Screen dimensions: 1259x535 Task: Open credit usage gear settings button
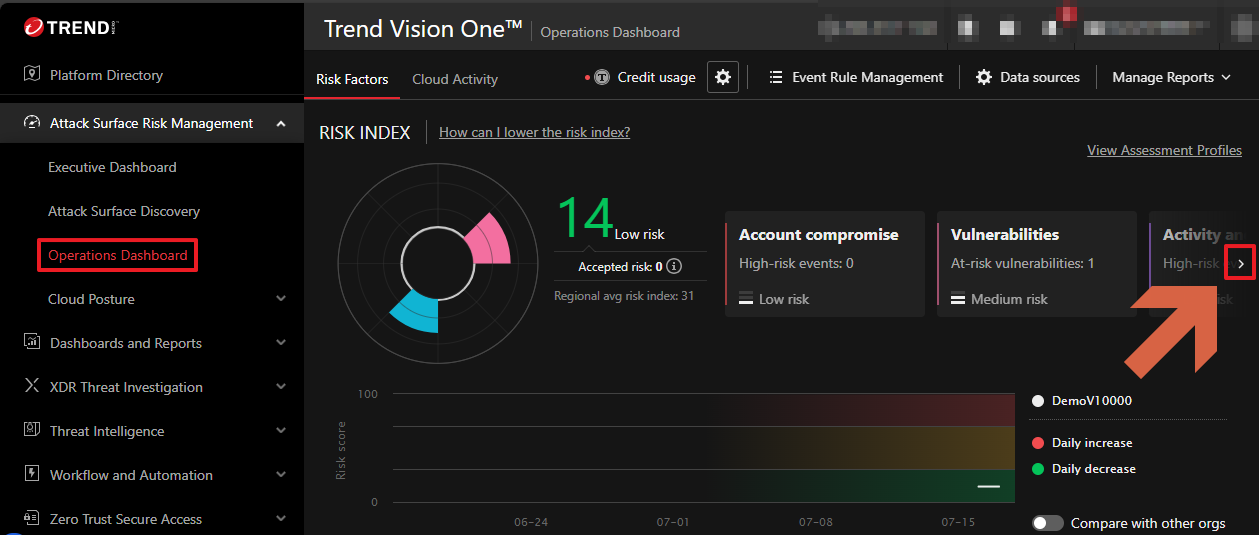723,77
